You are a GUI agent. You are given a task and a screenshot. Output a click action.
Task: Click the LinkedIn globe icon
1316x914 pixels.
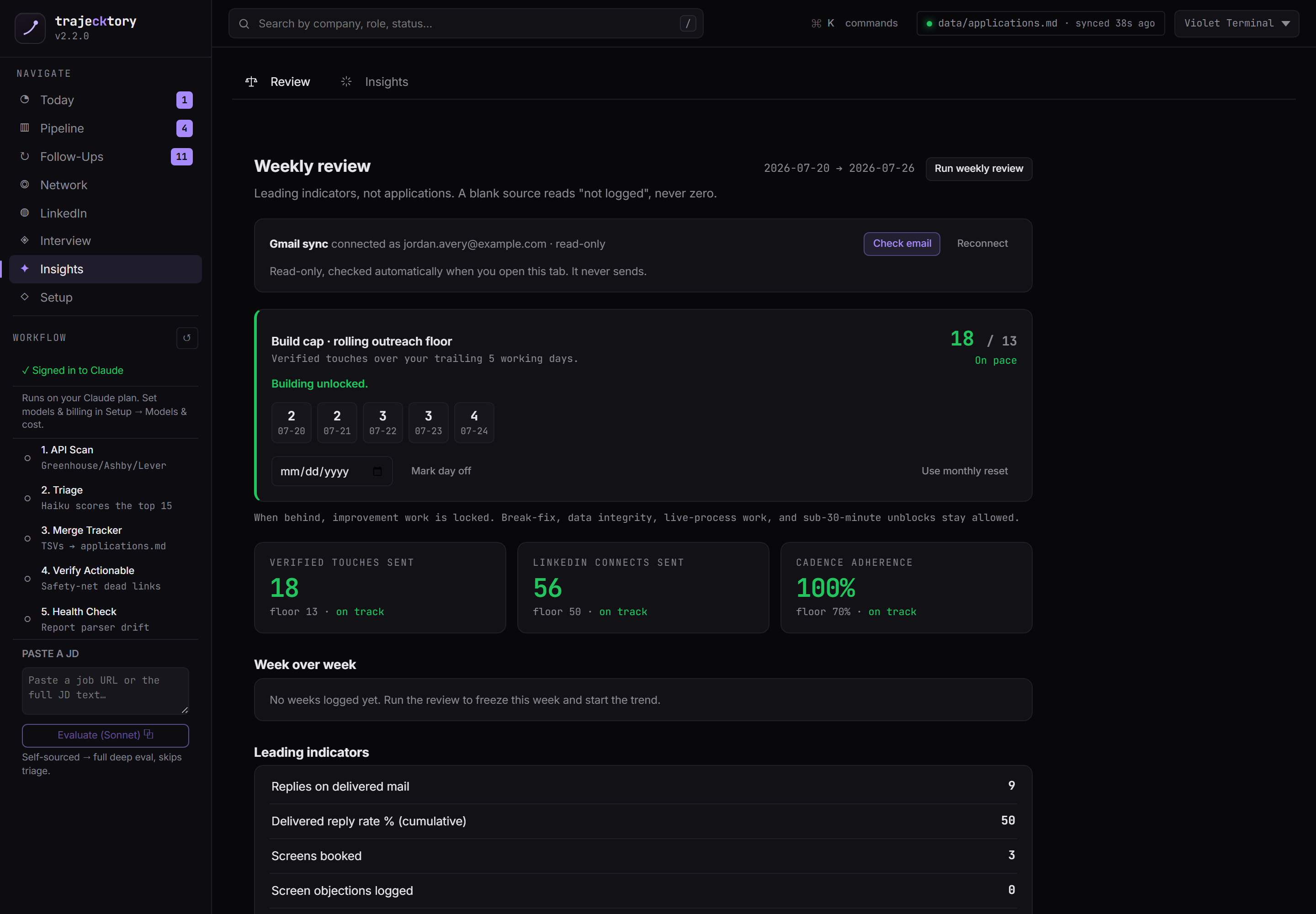point(25,213)
